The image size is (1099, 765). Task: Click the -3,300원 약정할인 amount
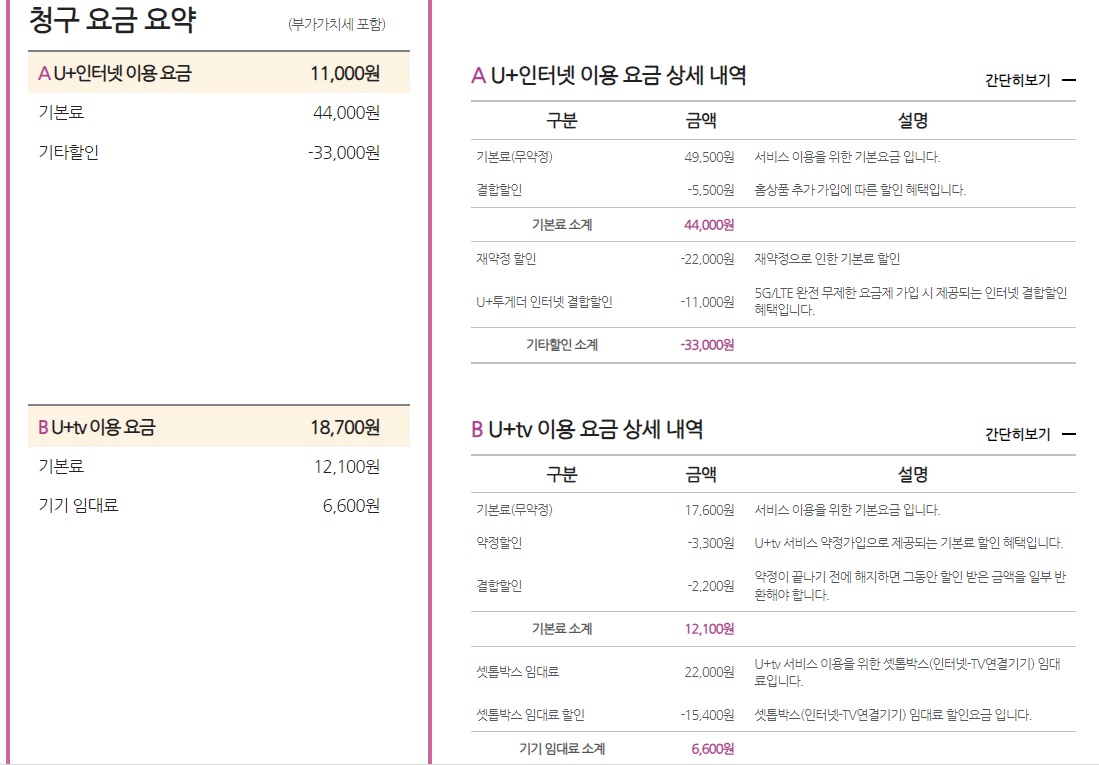click(x=711, y=543)
